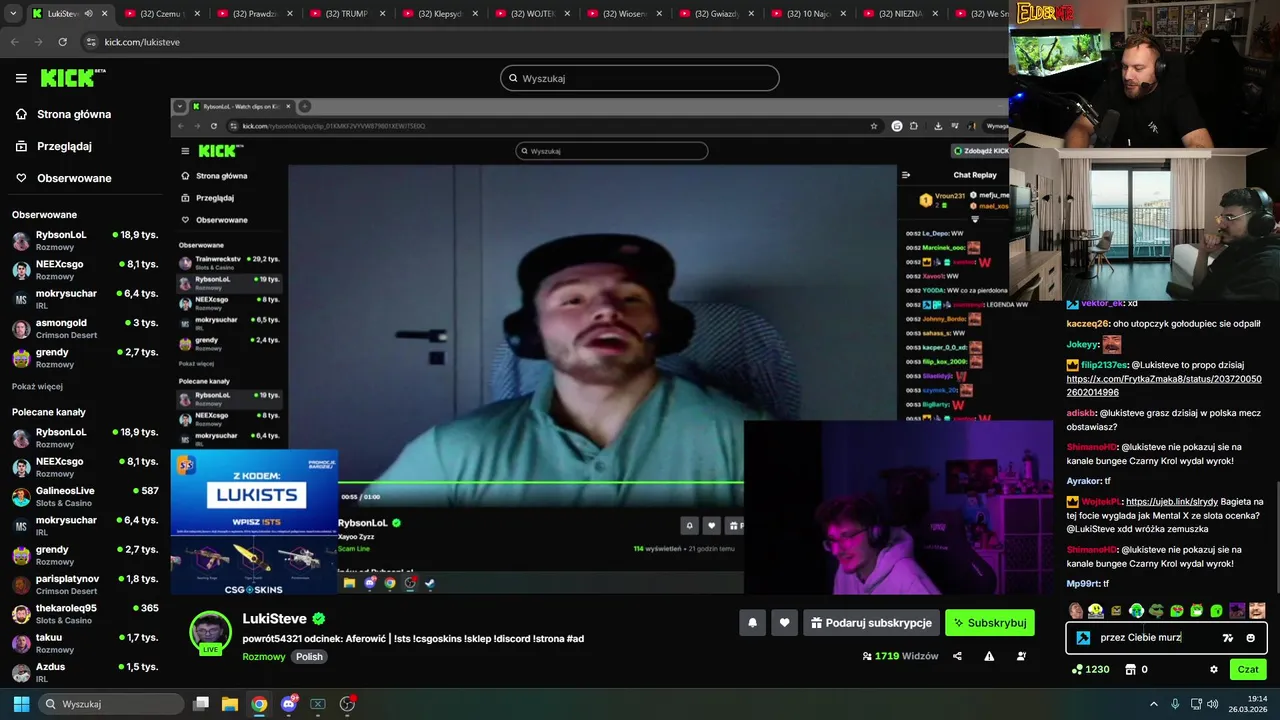
Task: Click the report warning triangle icon
Action: [989, 656]
